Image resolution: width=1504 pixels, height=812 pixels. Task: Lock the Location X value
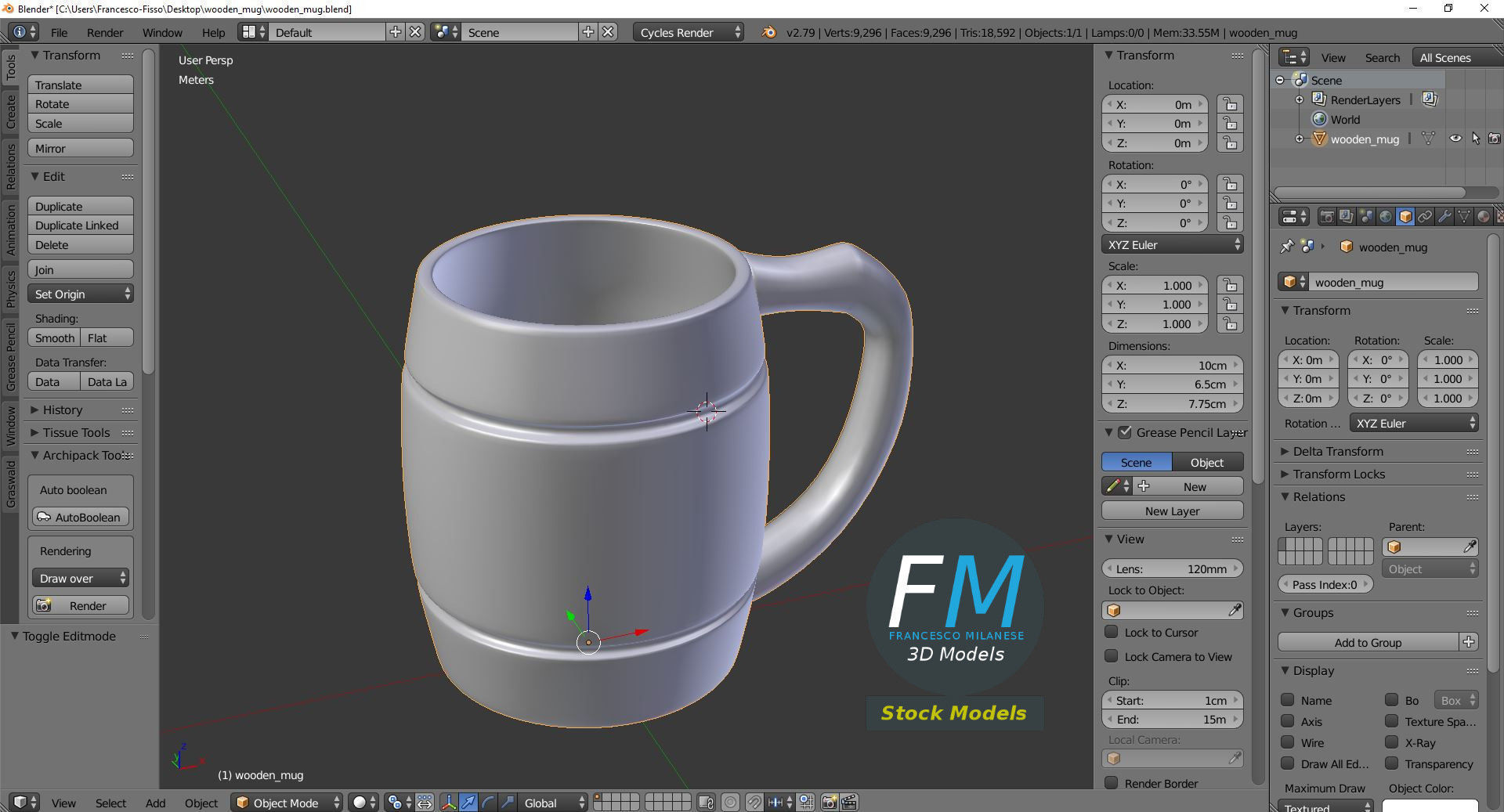click(1230, 104)
